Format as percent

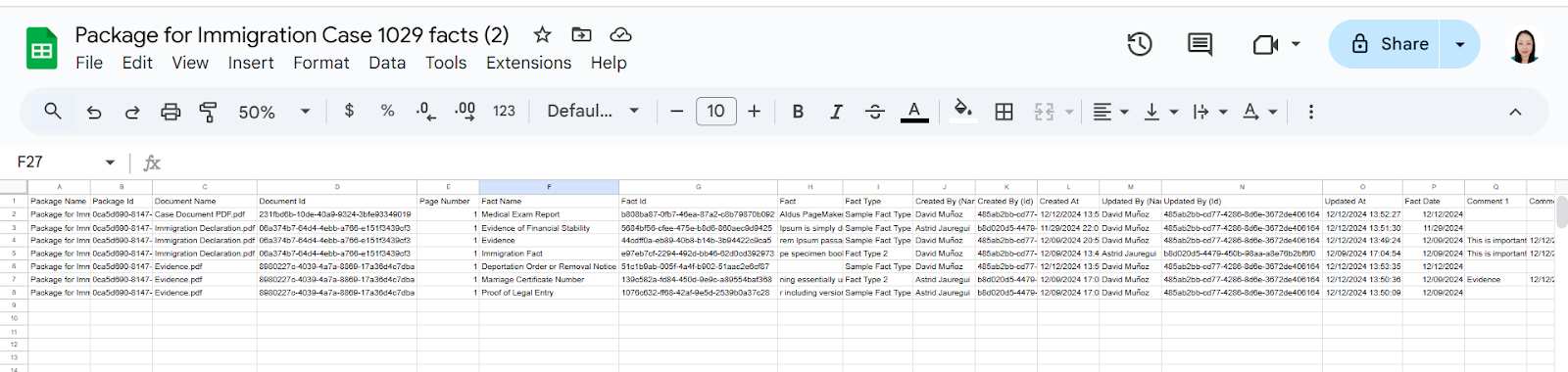point(387,111)
